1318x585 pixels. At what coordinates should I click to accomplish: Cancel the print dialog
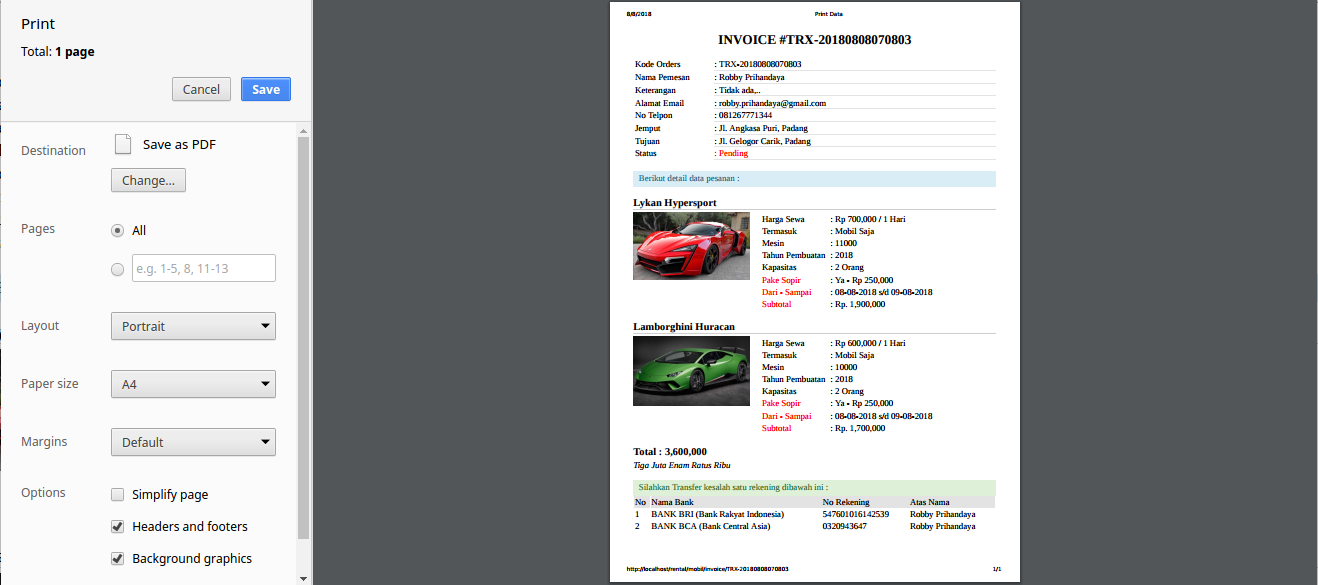tap(201, 89)
